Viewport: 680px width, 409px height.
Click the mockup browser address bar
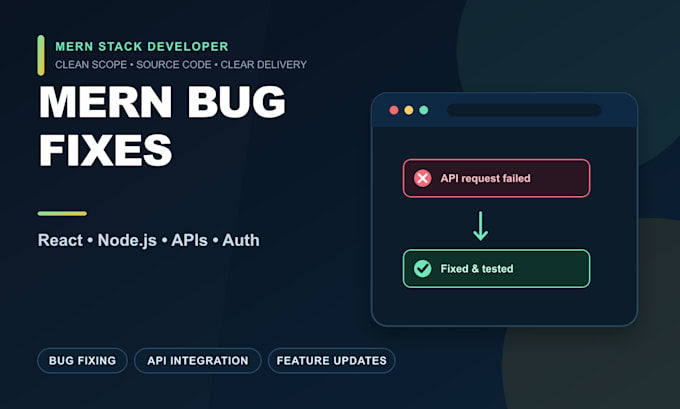pyautogui.click(x=524, y=110)
